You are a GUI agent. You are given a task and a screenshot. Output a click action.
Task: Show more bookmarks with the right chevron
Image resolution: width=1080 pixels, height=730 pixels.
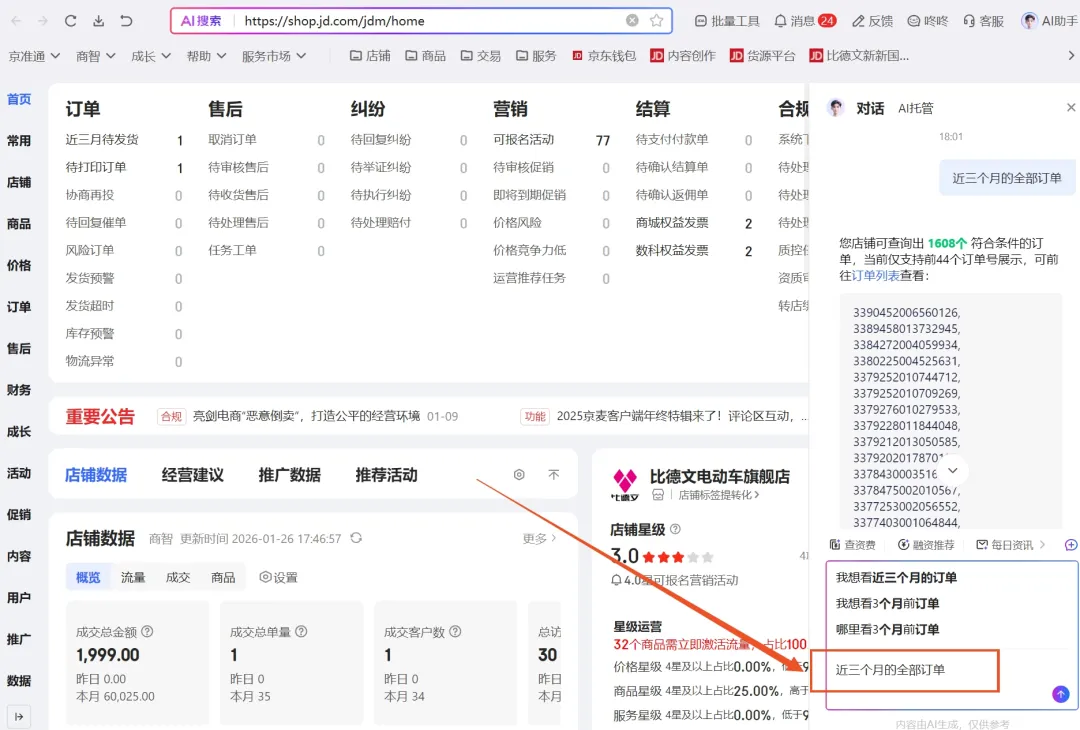pos(1071,56)
